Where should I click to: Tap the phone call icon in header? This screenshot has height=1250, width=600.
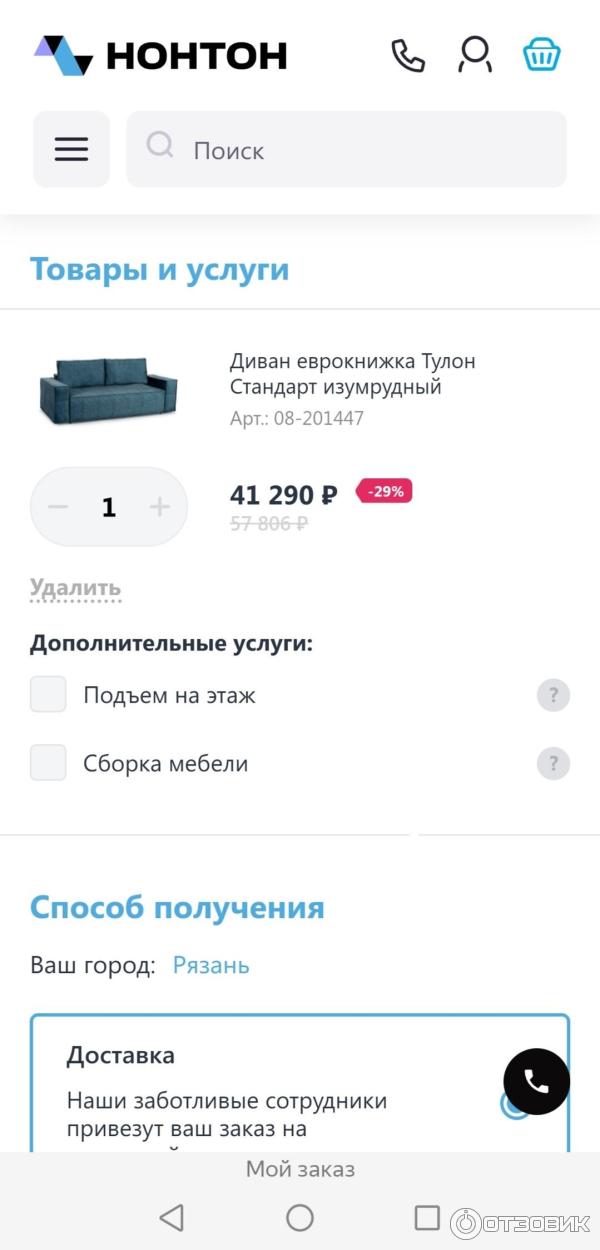point(407,55)
